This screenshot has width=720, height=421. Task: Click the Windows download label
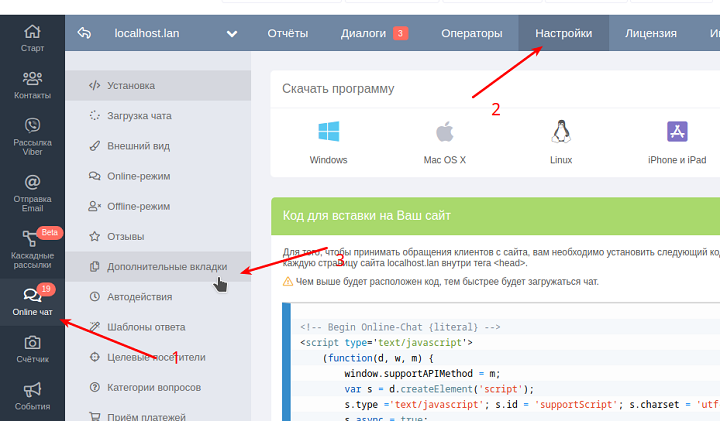[x=328, y=160]
